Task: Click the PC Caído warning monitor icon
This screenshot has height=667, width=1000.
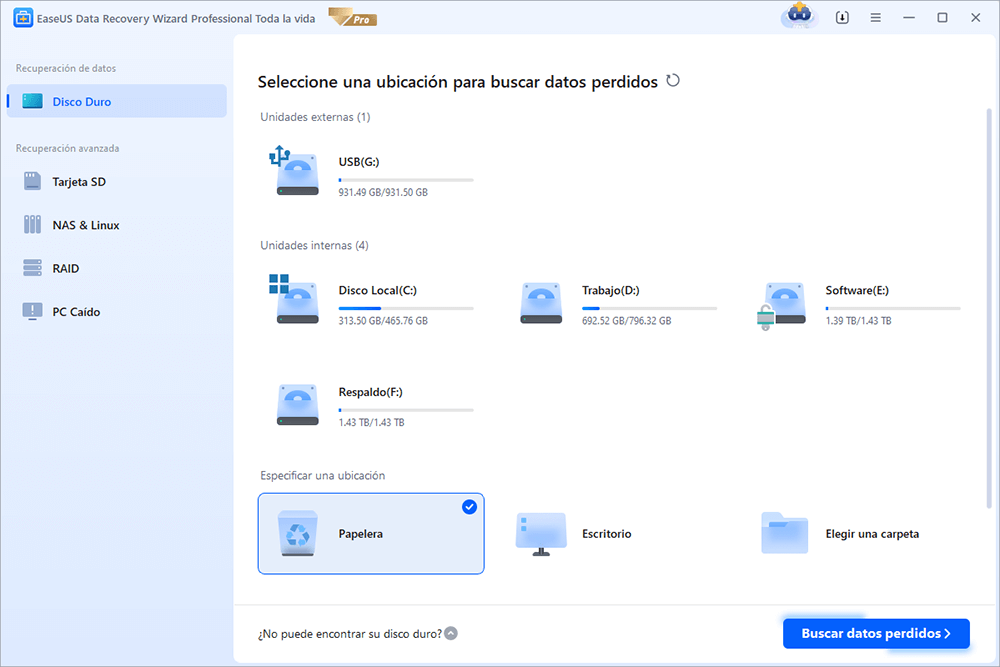Action: point(33,311)
